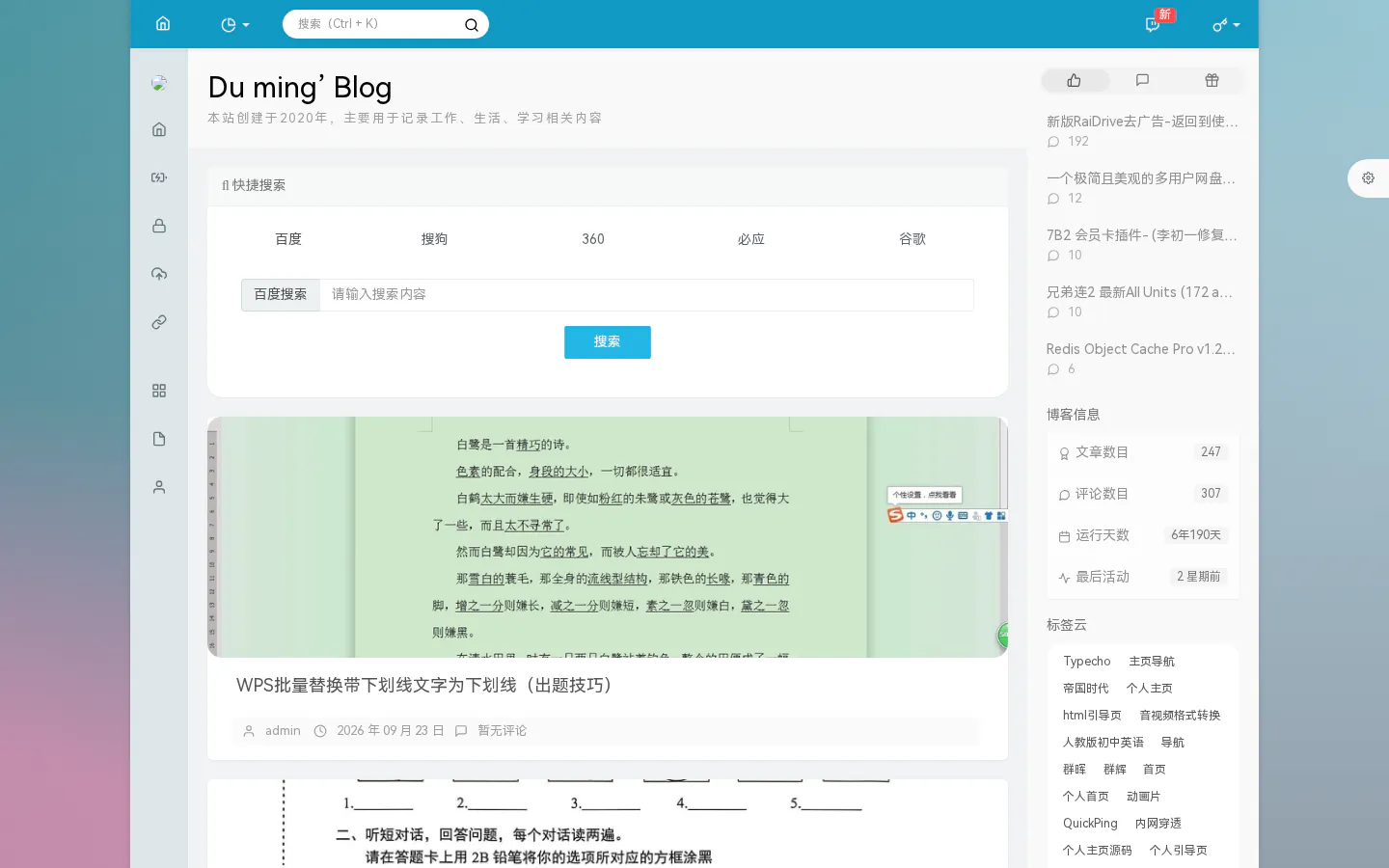Open the Redis Object Cache Pro article link
The width and height of the screenshot is (1389, 868).
tap(1141, 349)
